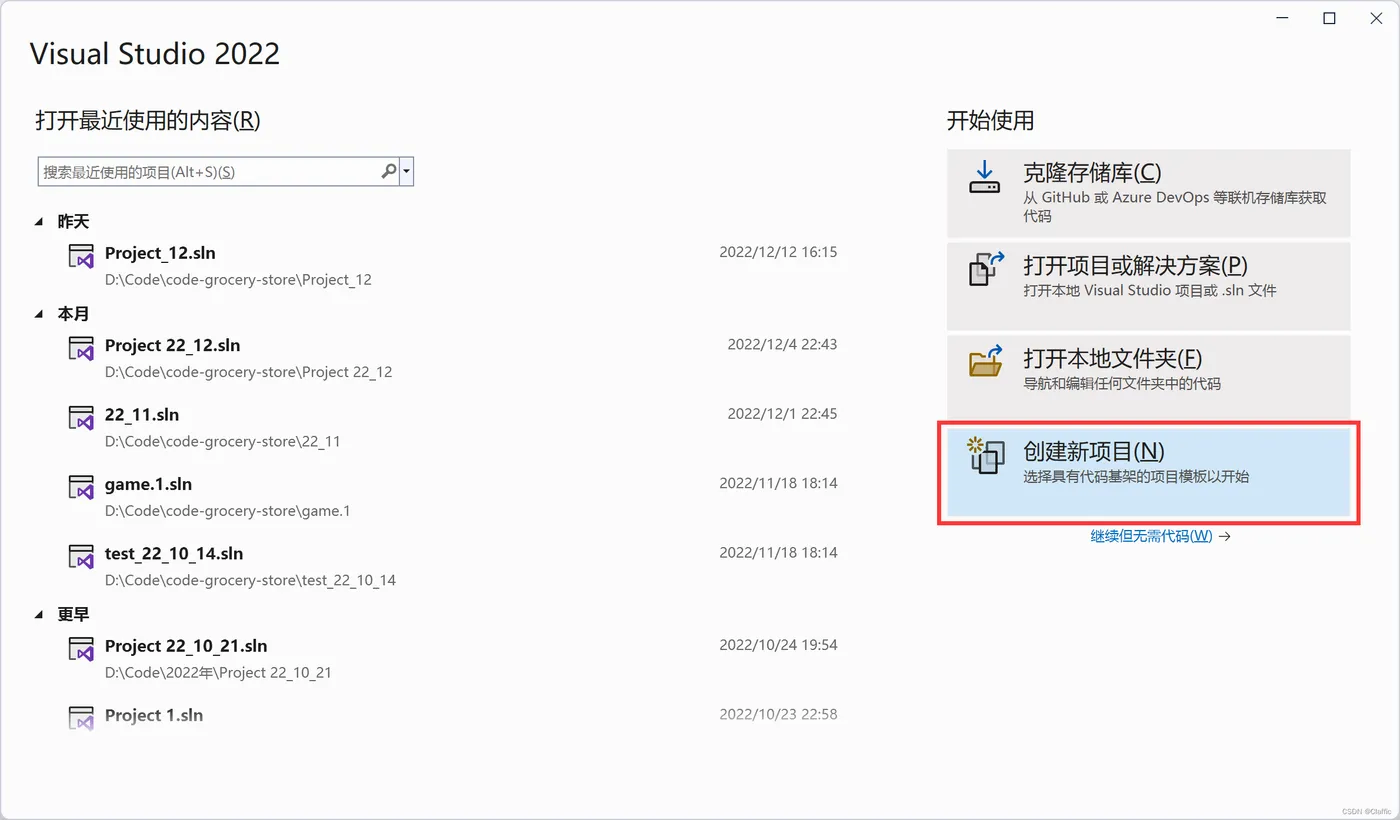Click the path D:\Code\code-grocery-store\game.1
Image resolution: width=1400 pixels, height=820 pixels.
[x=228, y=511]
